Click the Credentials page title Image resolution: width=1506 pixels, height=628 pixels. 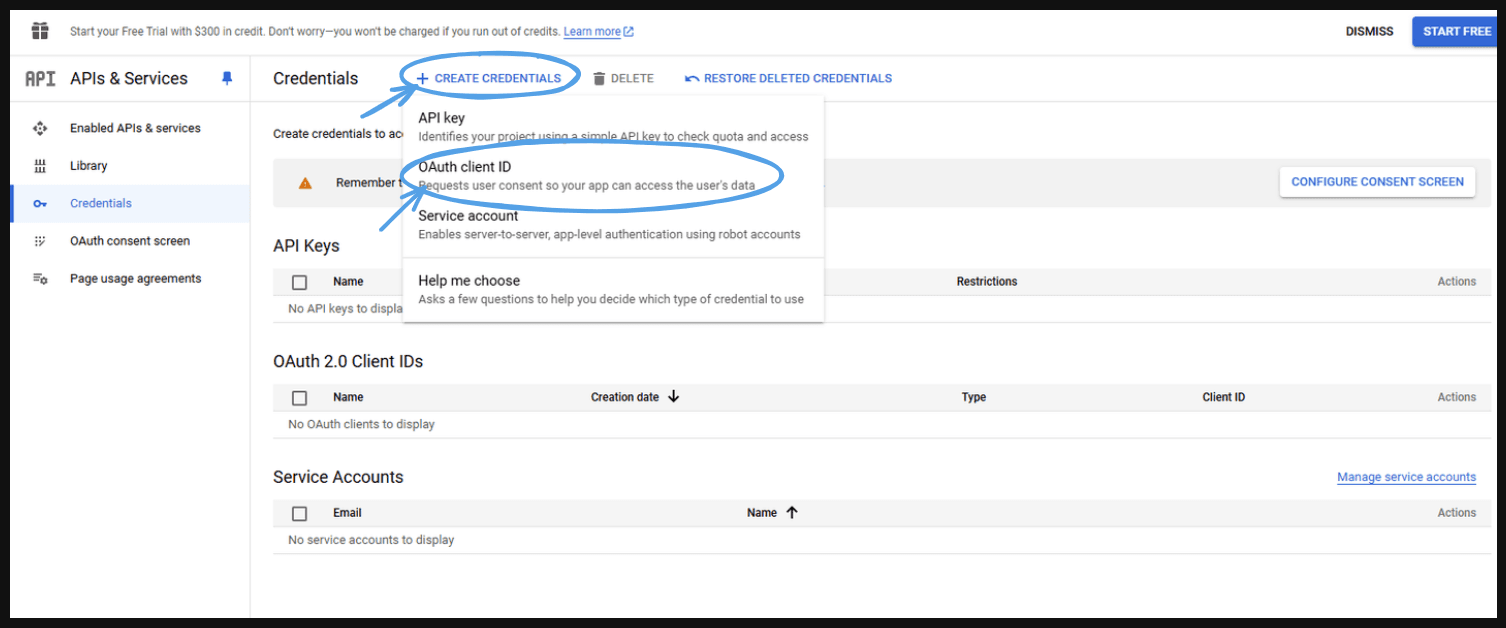[315, 78]
